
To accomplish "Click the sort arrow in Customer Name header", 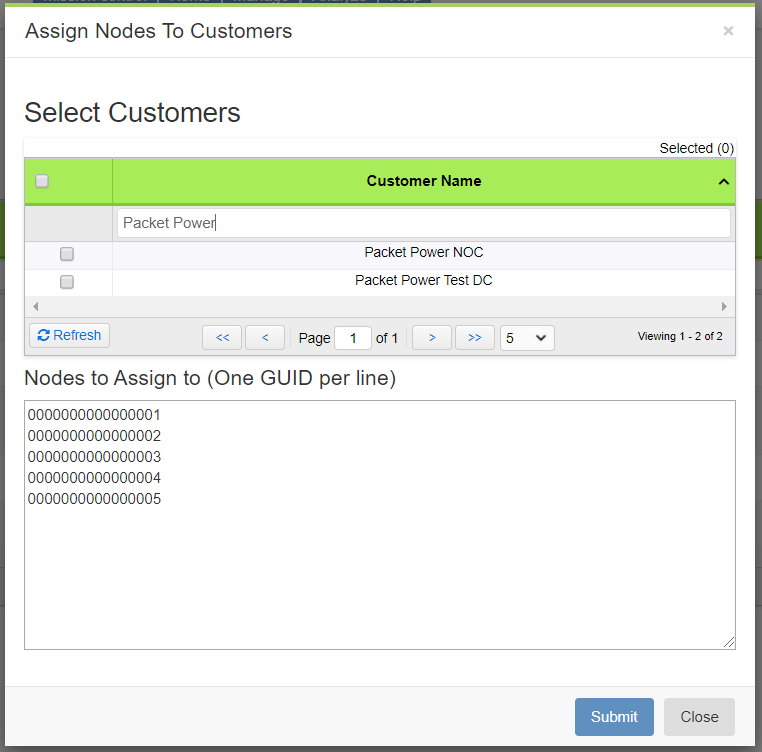I will point(724,182).
